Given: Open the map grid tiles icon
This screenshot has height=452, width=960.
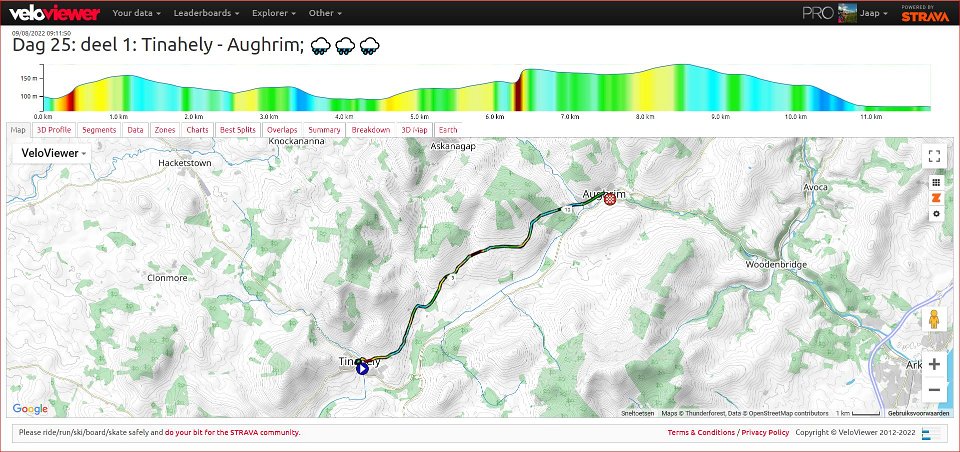Looking at the screenshot, I should click(x=935, y=183).
